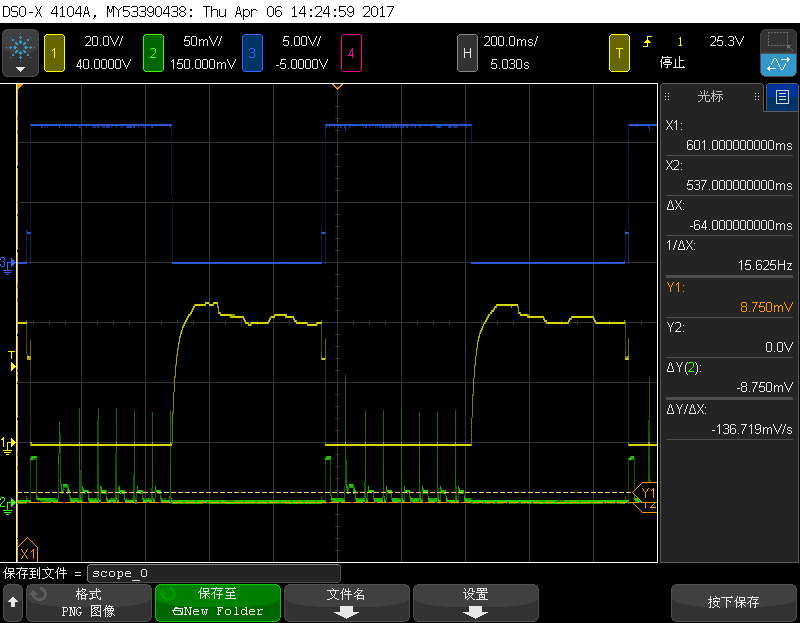This screenshot has width=800, height=623.
Task: Click the scope_0 file name field
Action: tap(214, 574)
